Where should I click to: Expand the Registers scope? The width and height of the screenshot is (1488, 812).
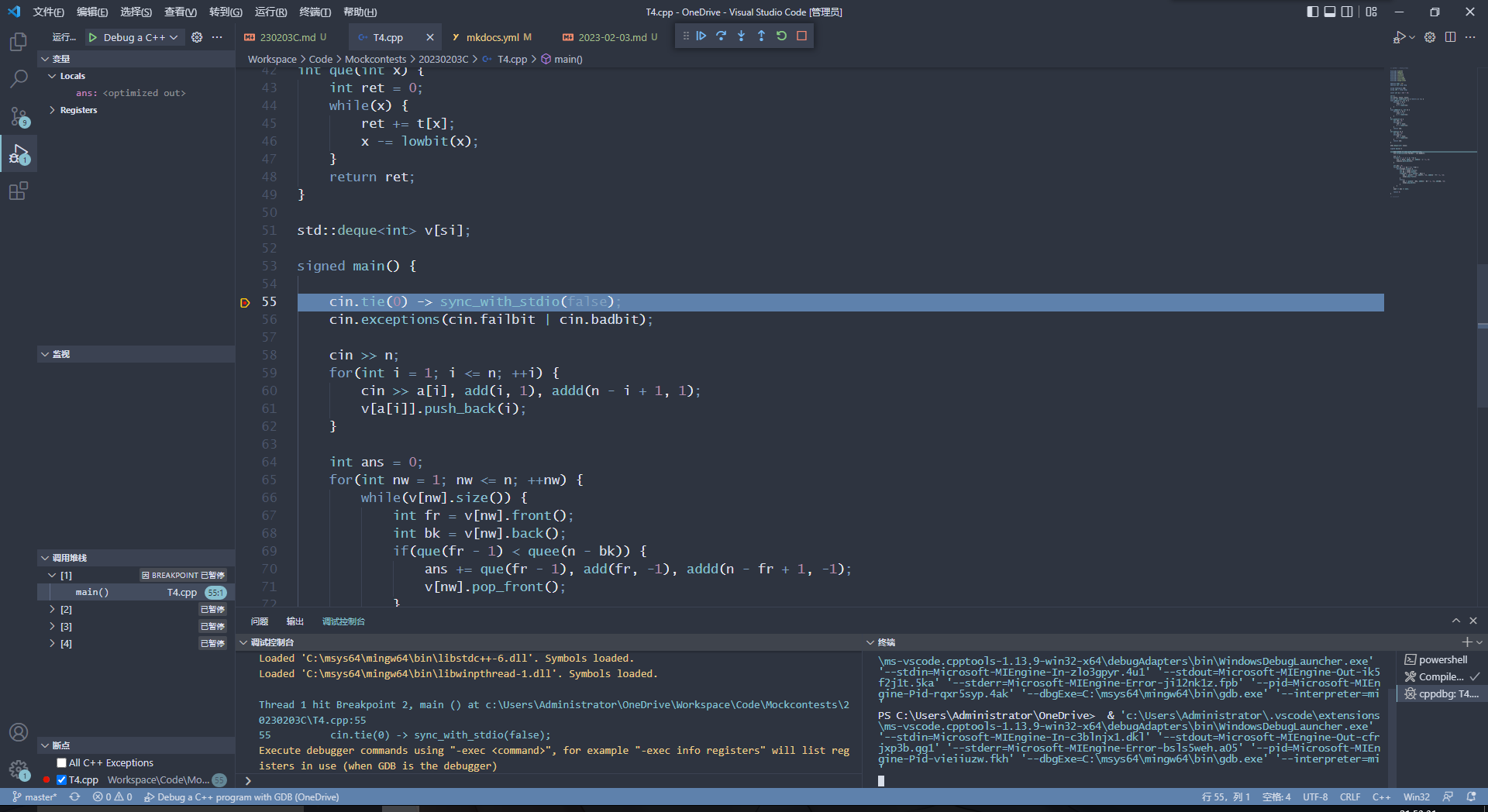pos(52,110)
